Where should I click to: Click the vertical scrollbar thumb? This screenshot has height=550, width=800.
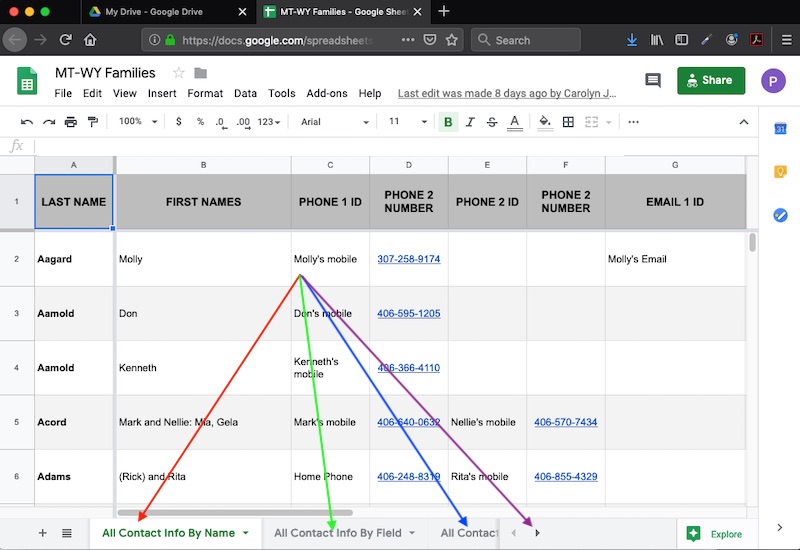(753, 242)
